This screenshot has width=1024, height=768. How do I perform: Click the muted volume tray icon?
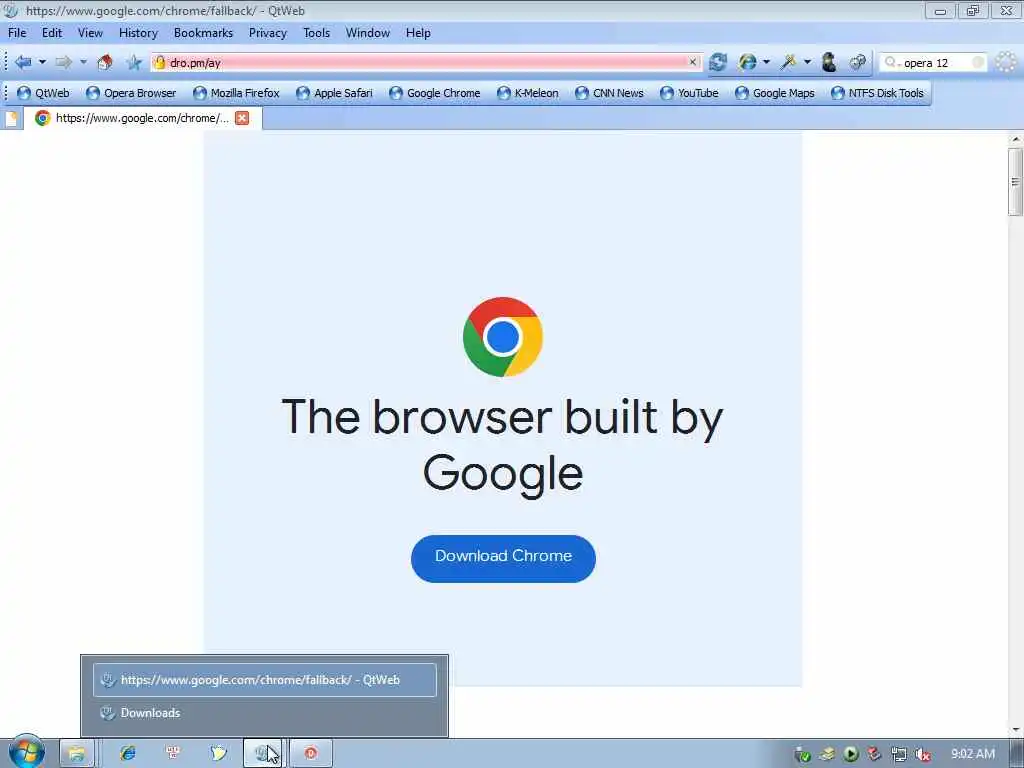pyautogui.click(x=923, y=755)
